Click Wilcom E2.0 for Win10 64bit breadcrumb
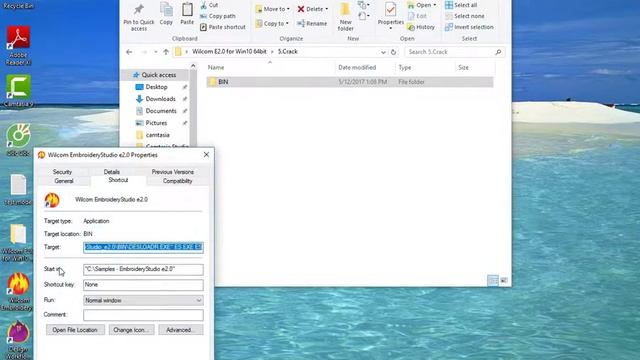 [x=229, y=52]
